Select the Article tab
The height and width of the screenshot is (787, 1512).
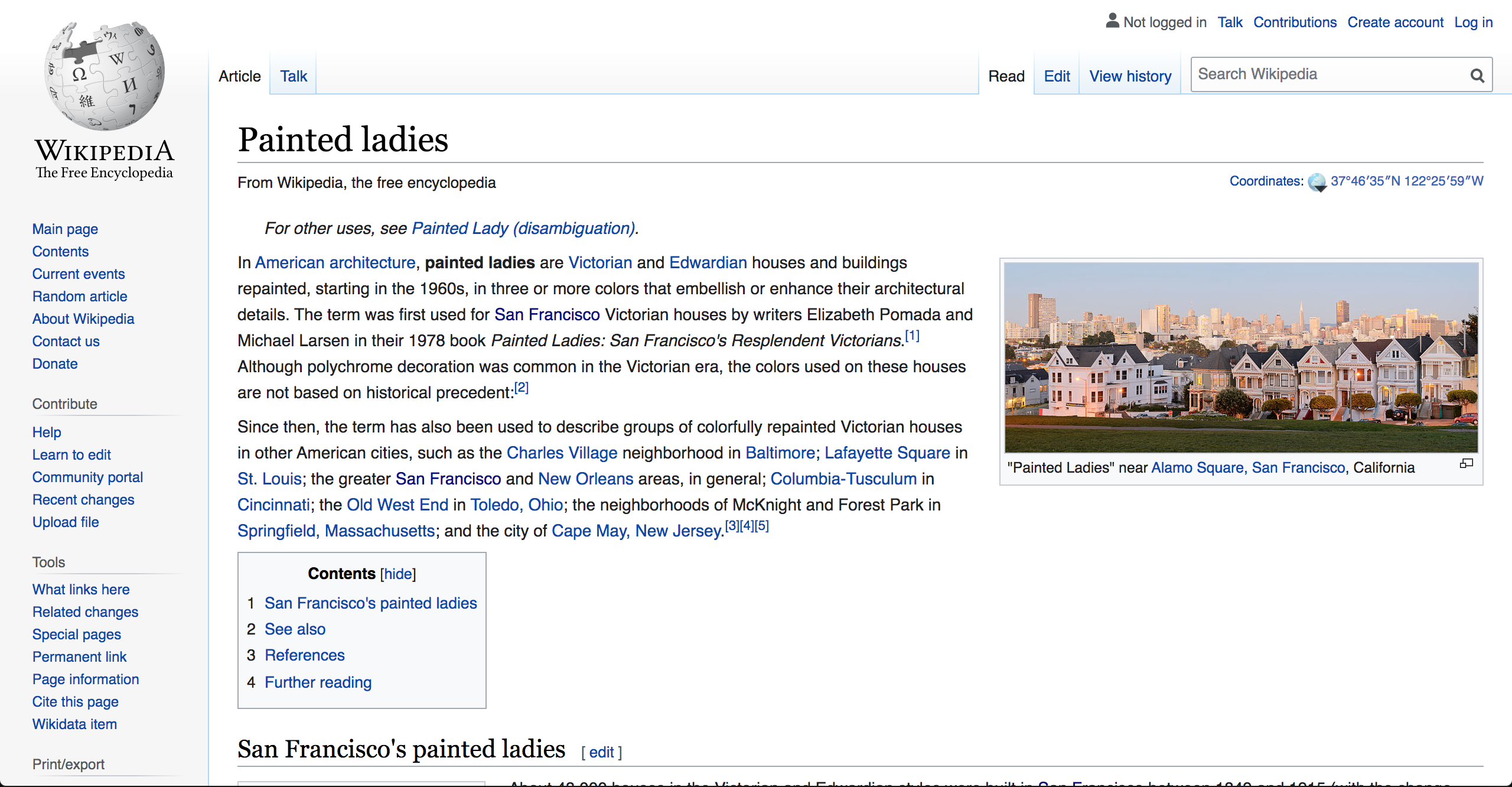coord(239,76)
